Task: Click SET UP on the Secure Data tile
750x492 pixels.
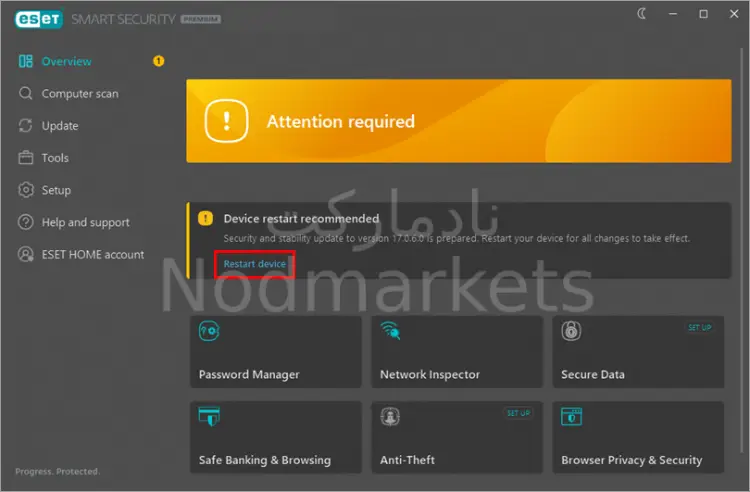Action: point(699,328)
